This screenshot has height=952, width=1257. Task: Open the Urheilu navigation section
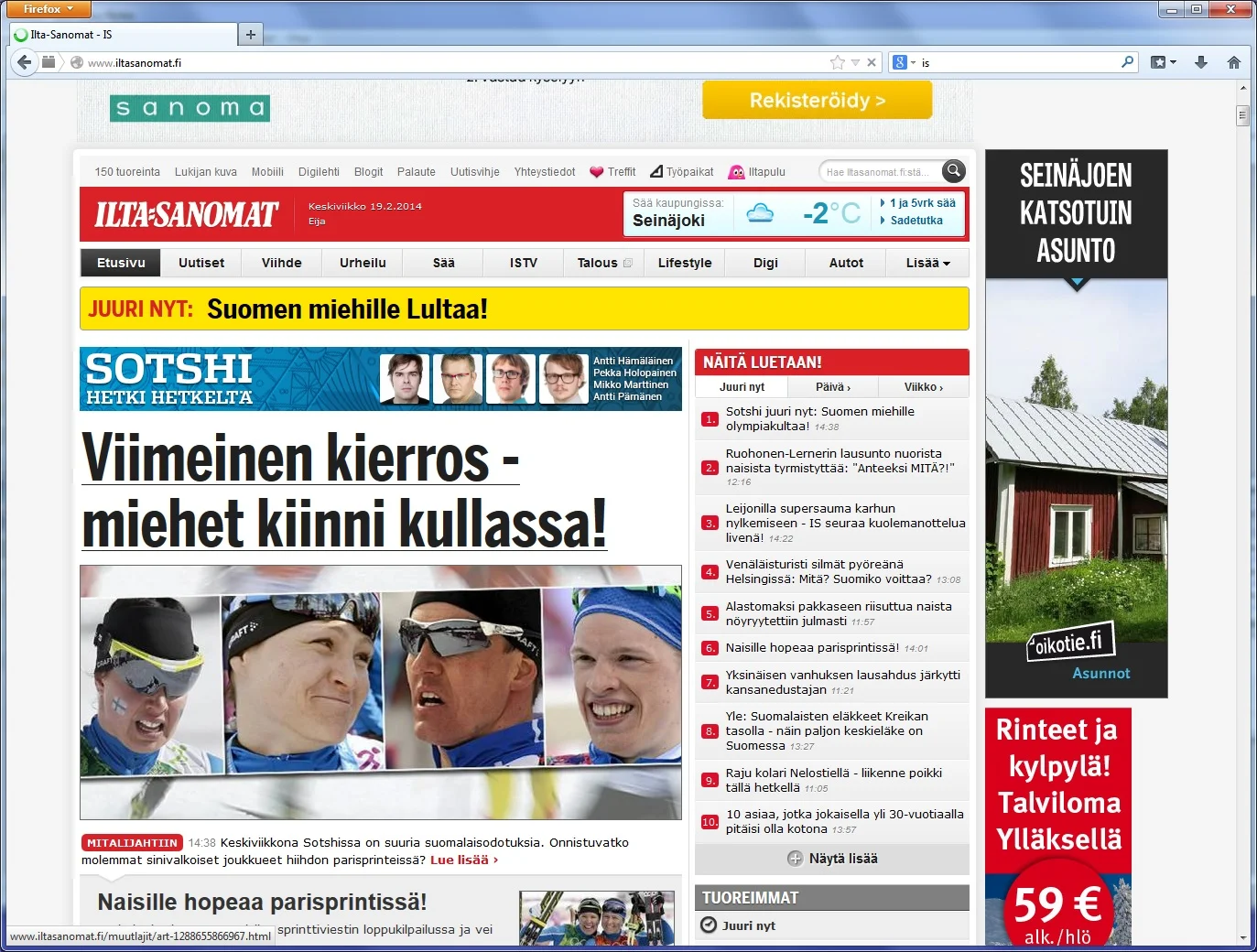click(363, 263)
